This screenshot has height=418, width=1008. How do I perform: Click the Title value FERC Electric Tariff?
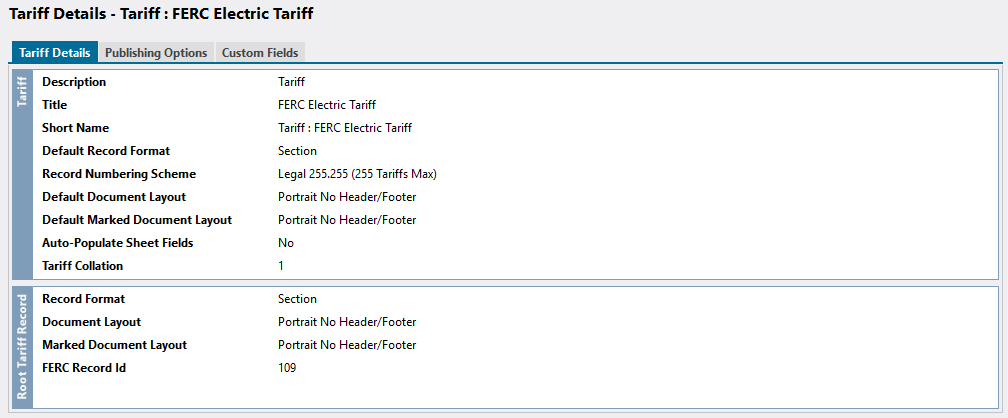(327, 105)
